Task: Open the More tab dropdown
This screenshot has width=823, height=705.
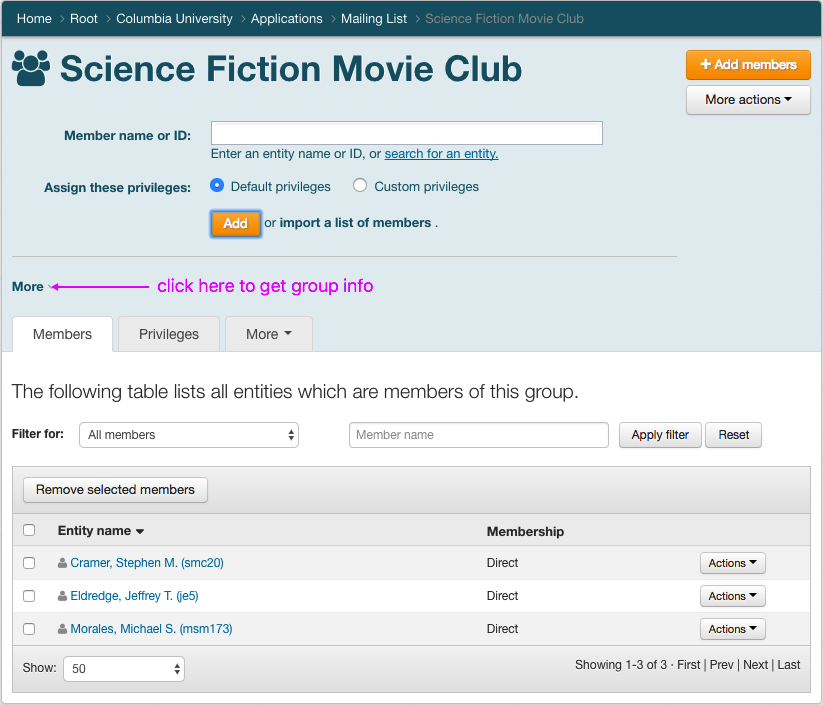Action: click(269, 334)
